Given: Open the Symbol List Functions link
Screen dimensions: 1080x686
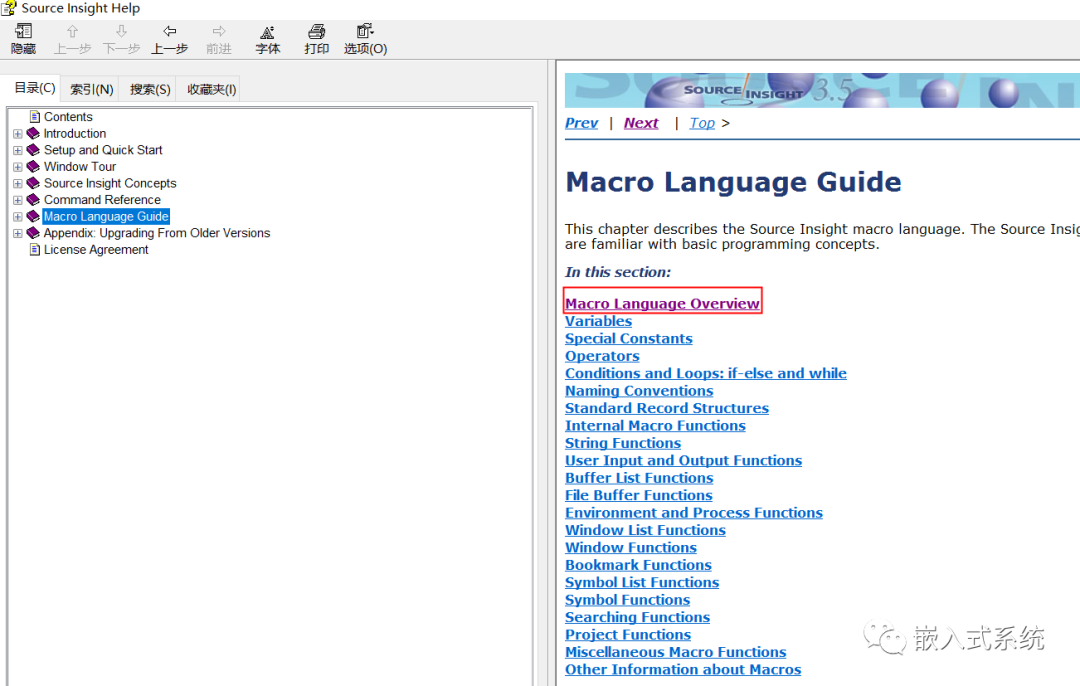Looking at the screenshot, I should (x=643, y=582).
